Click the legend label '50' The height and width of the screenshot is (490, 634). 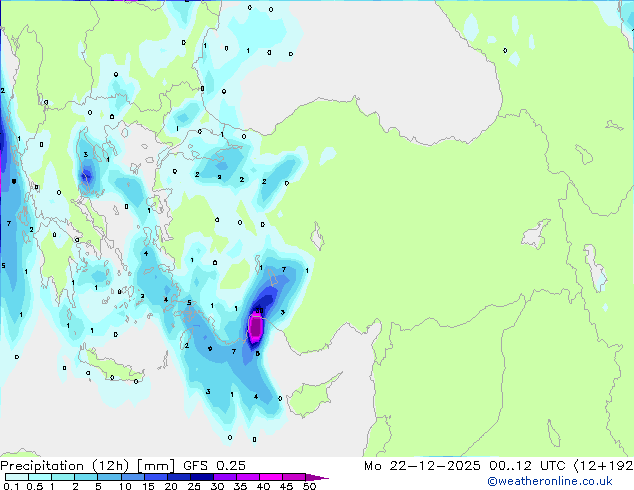310,486
